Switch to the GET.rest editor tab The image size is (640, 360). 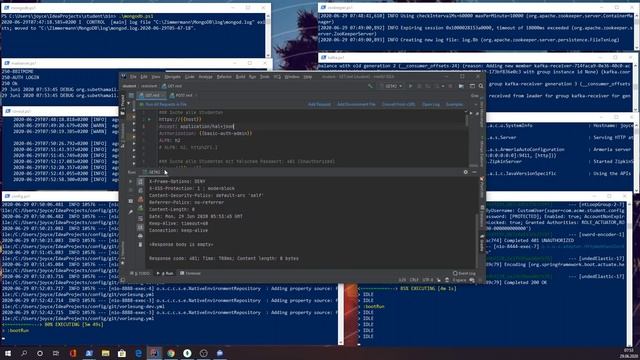tap(151, 96)
